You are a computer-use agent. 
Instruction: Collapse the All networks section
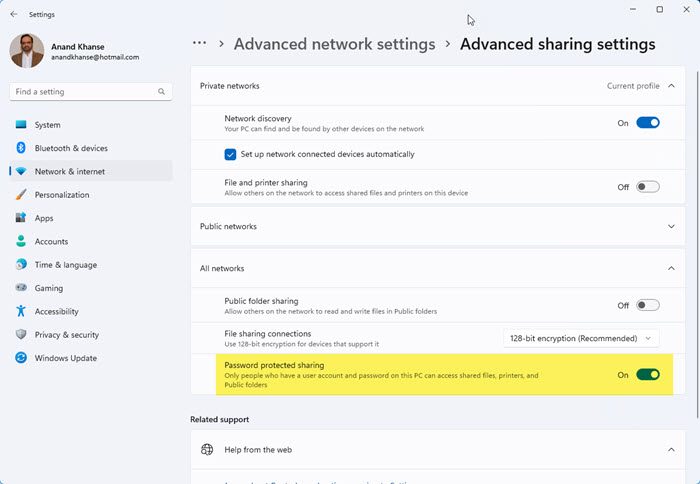pyautogui.click(x=671, y=269)
